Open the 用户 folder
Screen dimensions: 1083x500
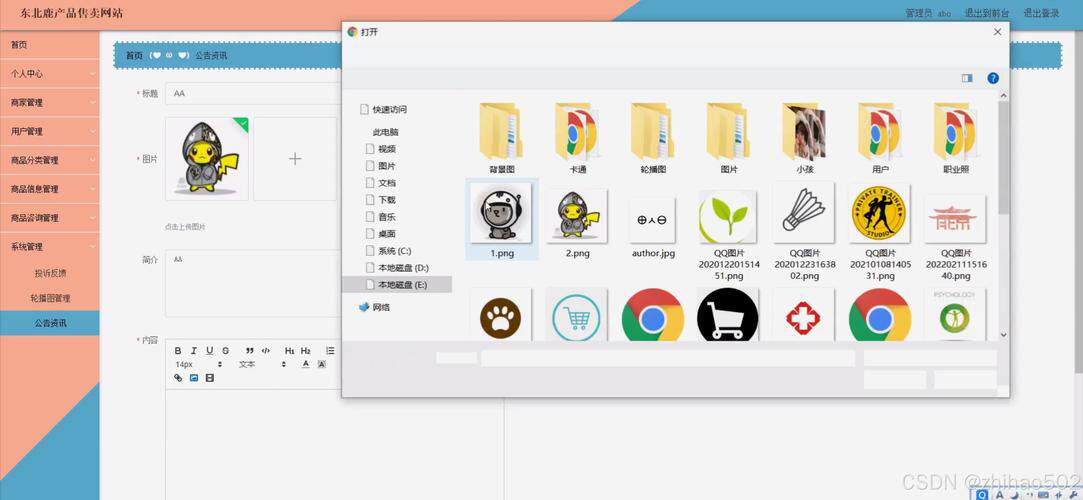click(880, 137)
